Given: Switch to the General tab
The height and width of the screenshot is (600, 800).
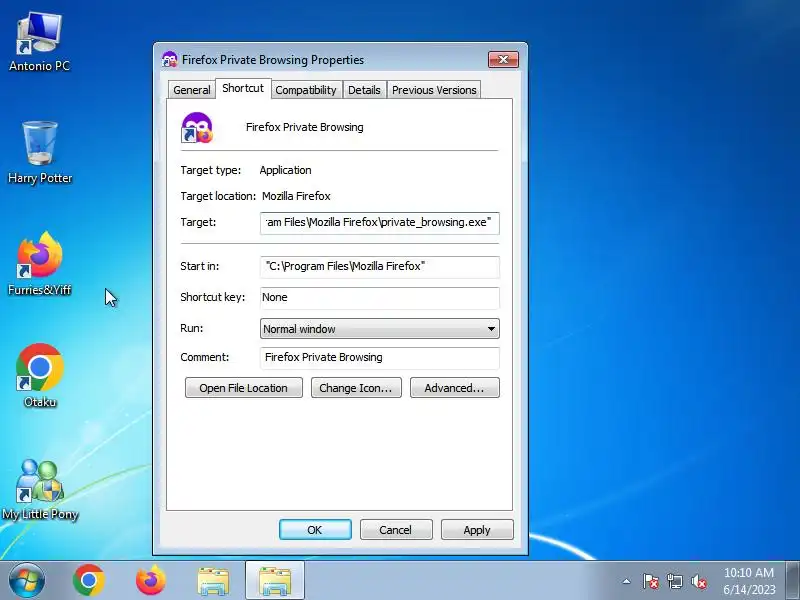Looking at the screenshot, I should (191, 90).
